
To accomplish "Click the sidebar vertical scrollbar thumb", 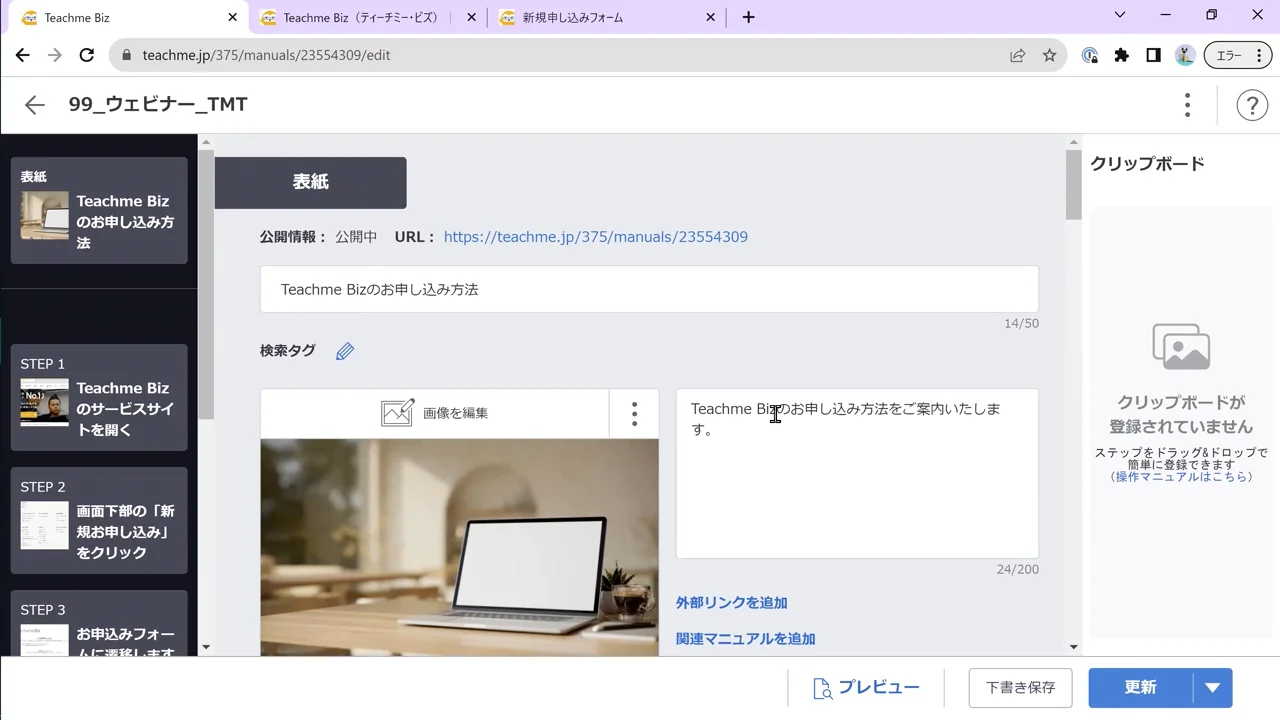I will click(x=206, y=285).
